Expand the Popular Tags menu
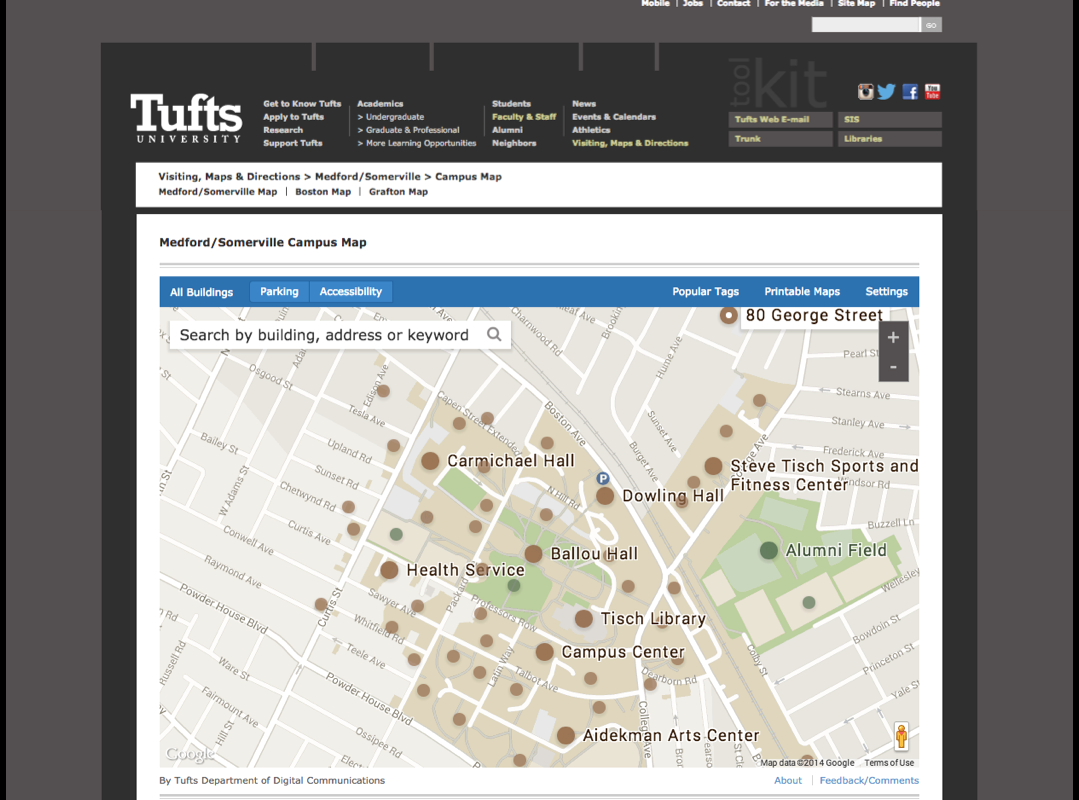The width and height of the screenshot is (1079, 800). (705, 292)
